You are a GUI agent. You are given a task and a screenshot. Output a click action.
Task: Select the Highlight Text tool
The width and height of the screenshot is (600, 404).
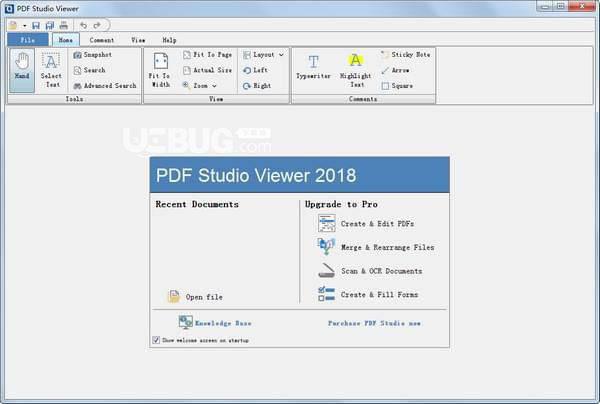pyautogui.click(x=355, y=70)
